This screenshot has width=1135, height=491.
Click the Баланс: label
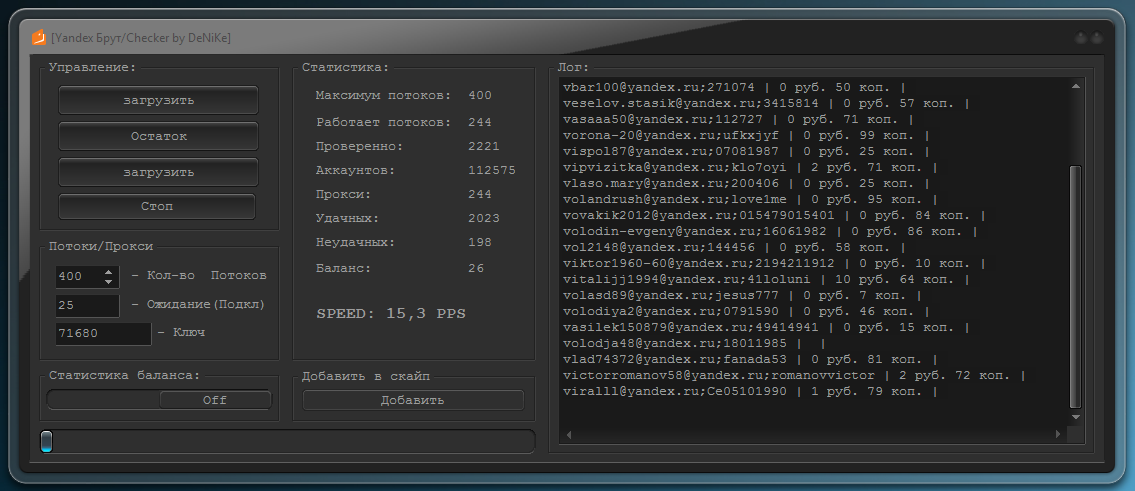343,269
